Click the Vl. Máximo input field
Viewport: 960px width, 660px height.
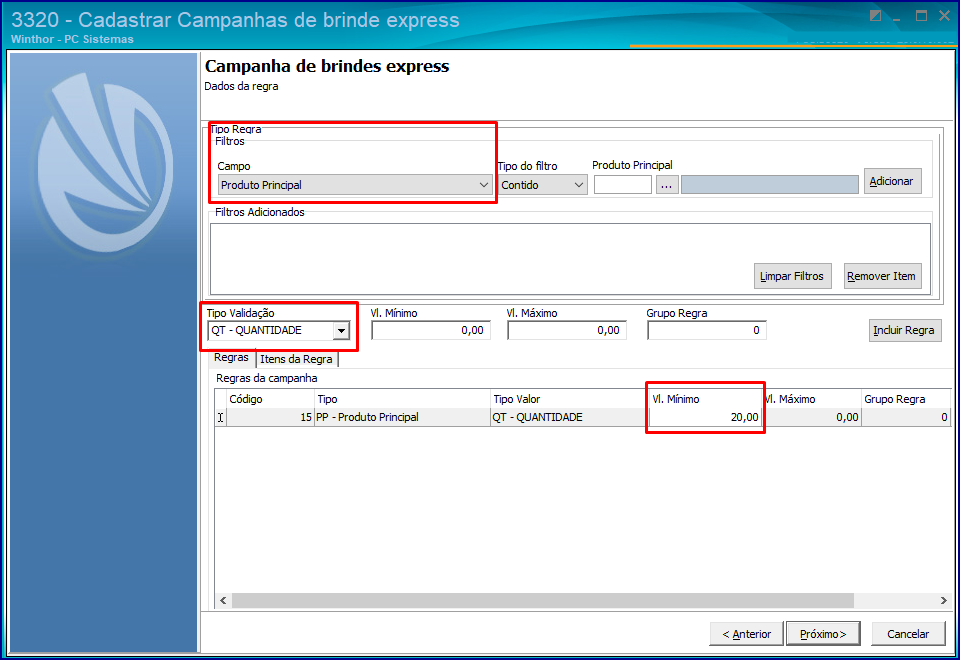point(566,331)
